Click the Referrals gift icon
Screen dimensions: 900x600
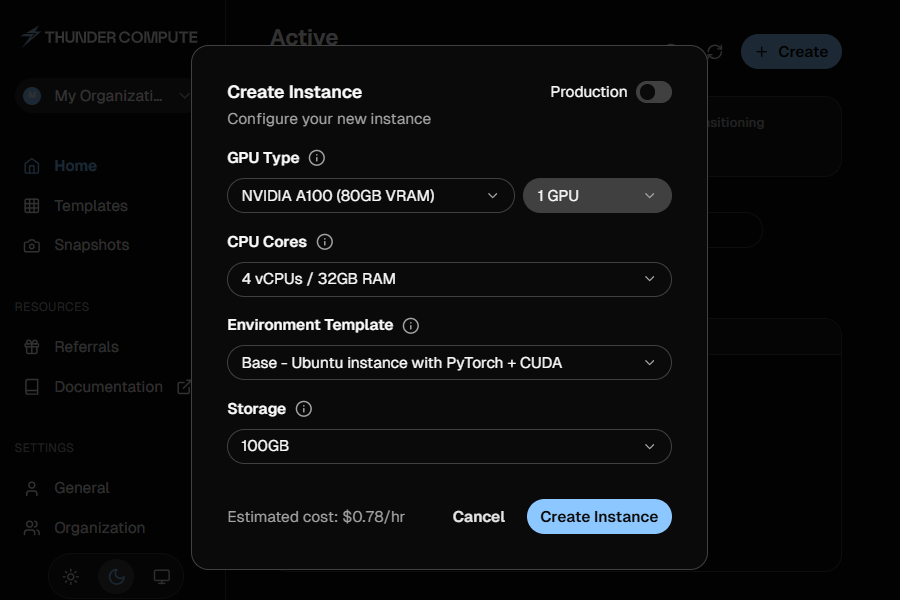[x=31, y=346]
